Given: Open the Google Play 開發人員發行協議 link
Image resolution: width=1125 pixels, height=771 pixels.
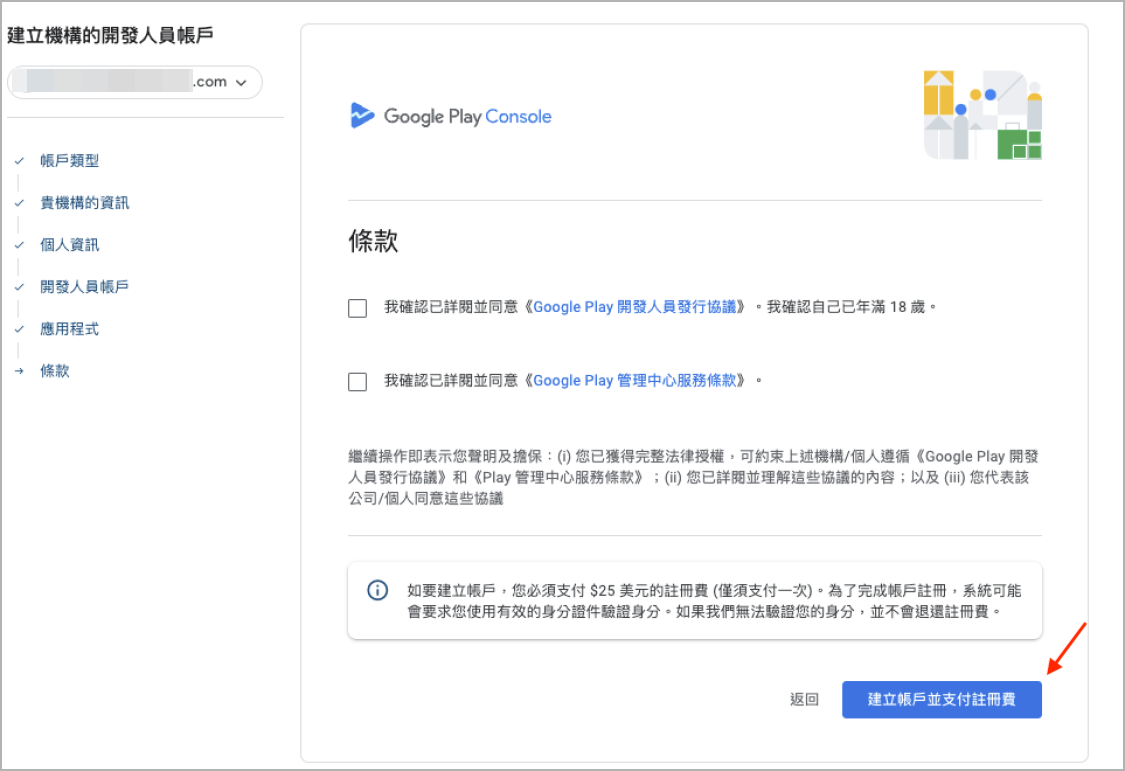Looking at the screenshot, I should (635, 307).
